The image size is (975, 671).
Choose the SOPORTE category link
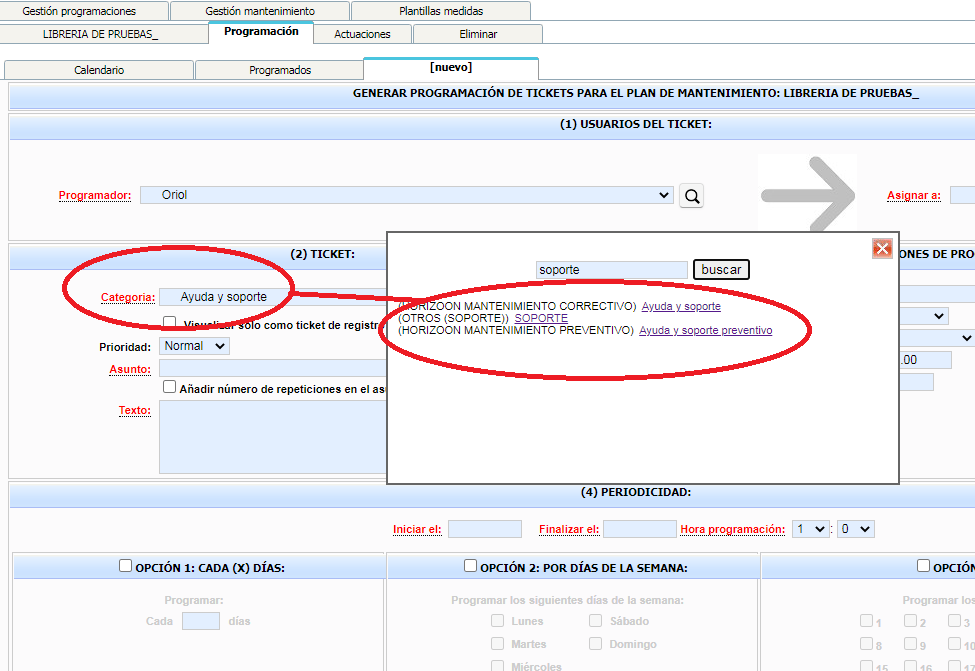(541, 318)
